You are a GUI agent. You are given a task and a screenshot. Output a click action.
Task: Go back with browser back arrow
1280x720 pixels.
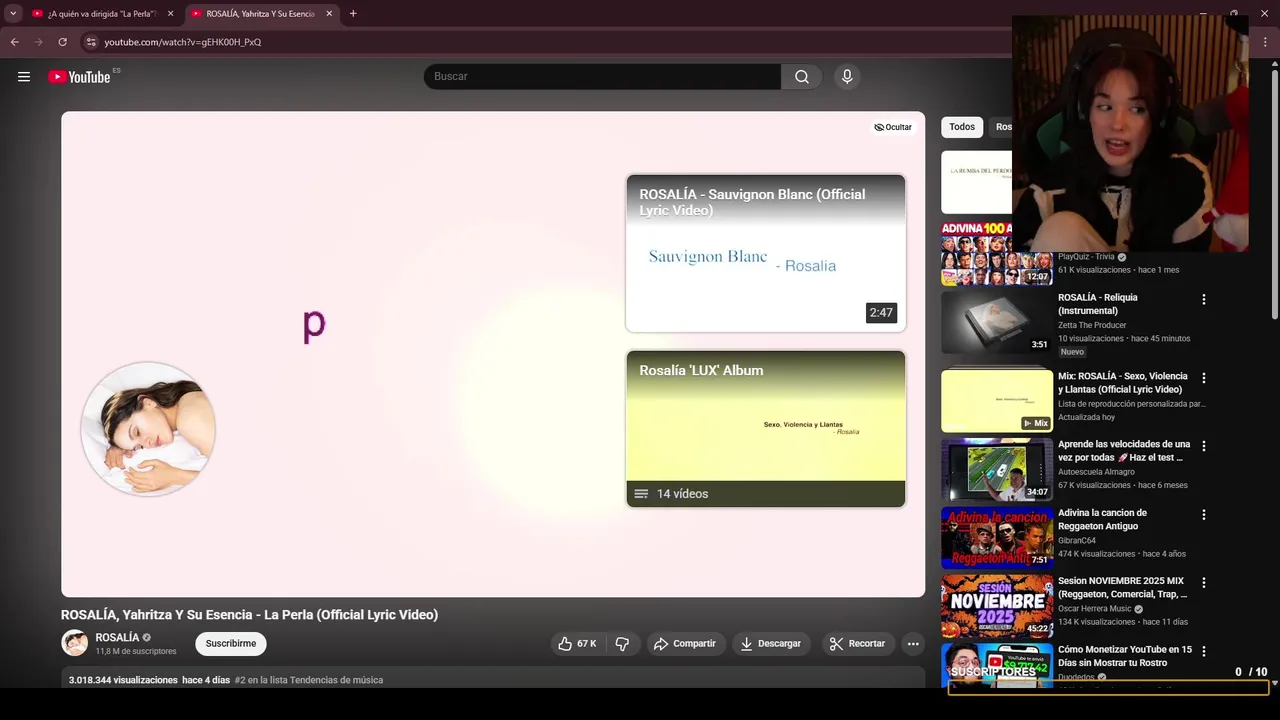click(x=14, y=42)
